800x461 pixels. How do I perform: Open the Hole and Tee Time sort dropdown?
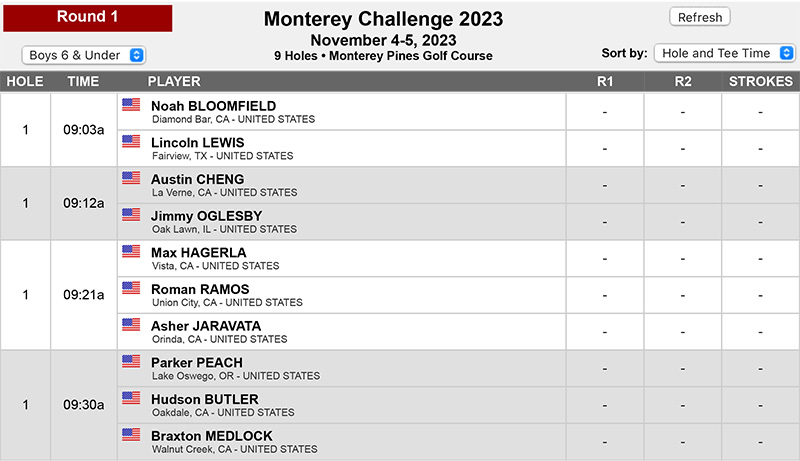724,53
